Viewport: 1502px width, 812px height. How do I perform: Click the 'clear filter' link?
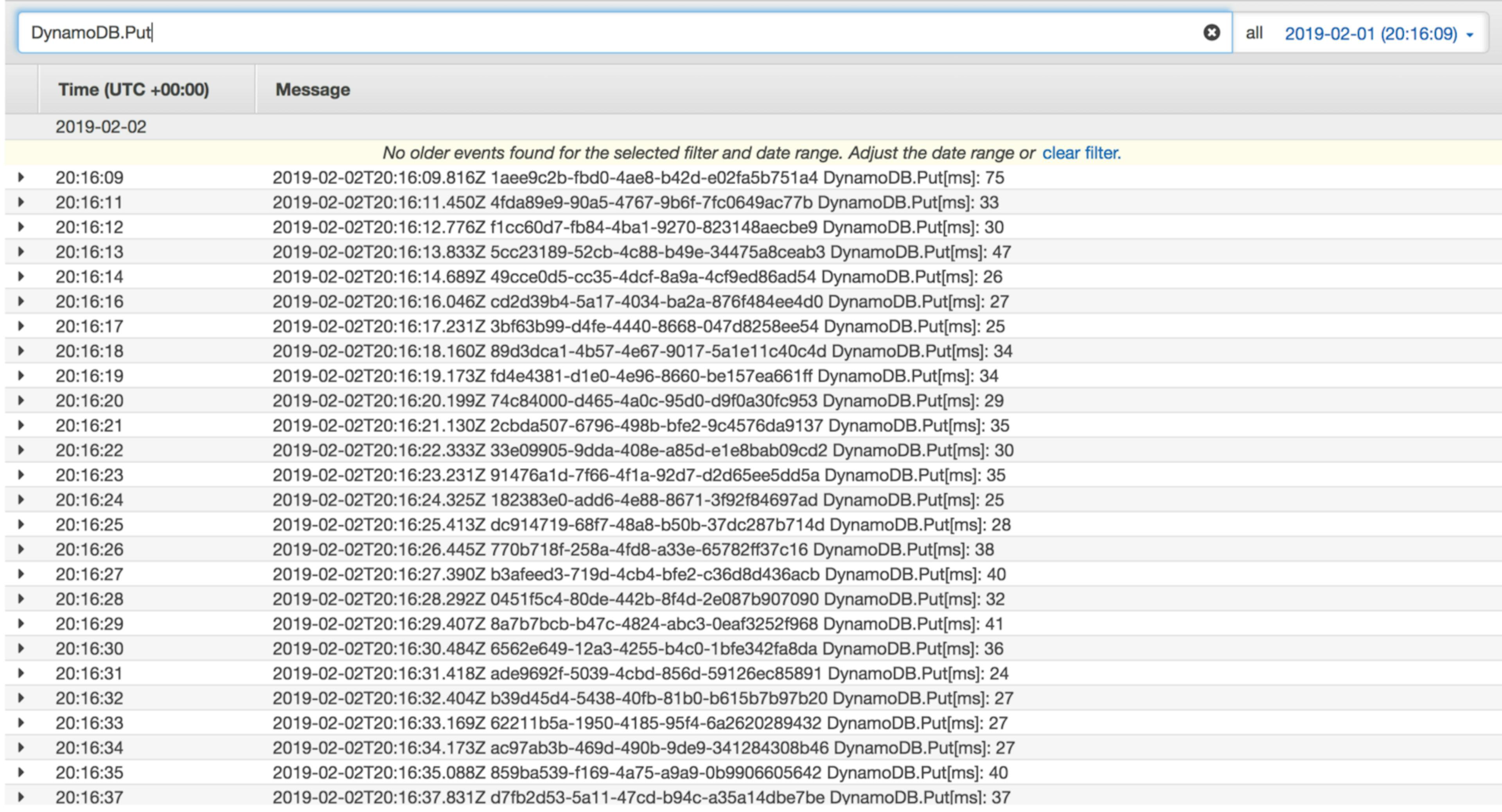tap(1080, 153)
